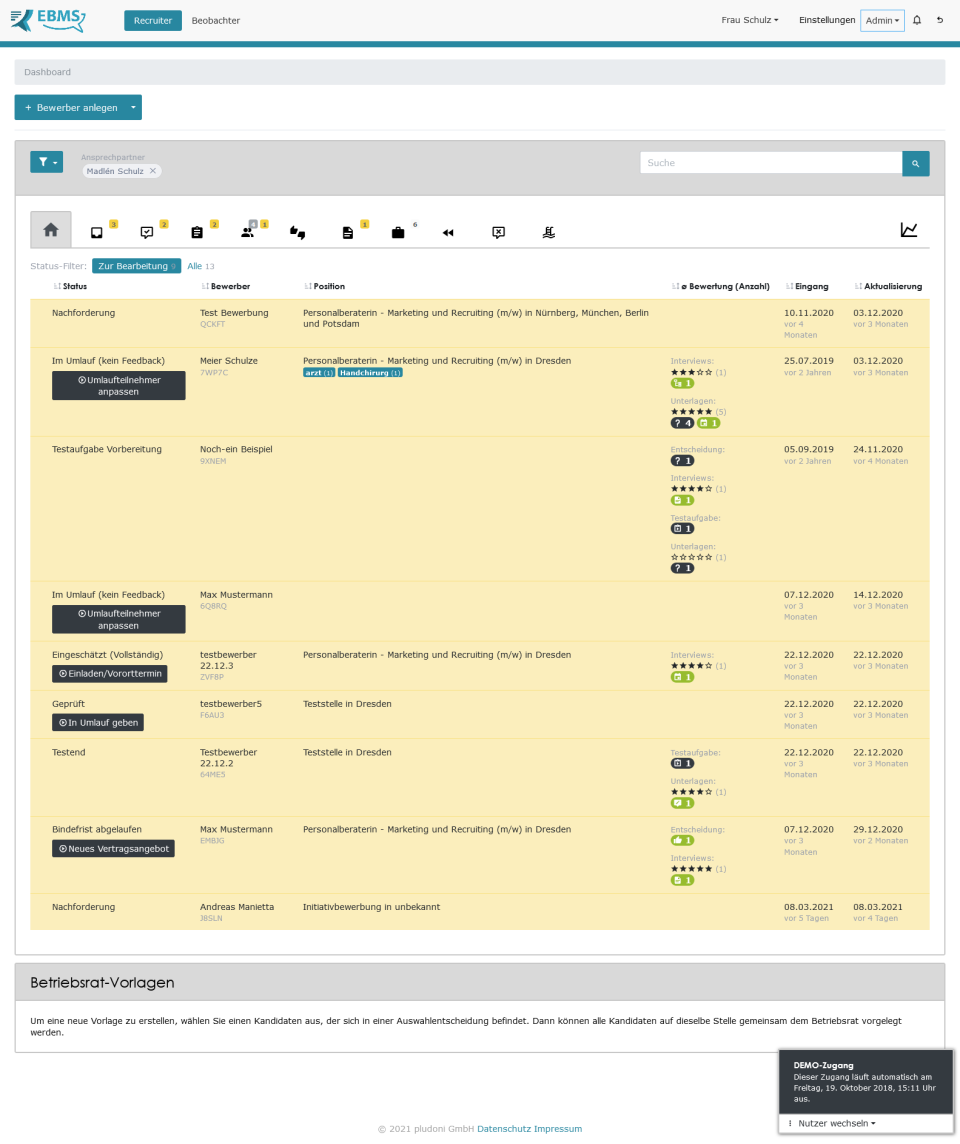
Task: Click the notification bell icon in the header
Action: tap(917, 20)
